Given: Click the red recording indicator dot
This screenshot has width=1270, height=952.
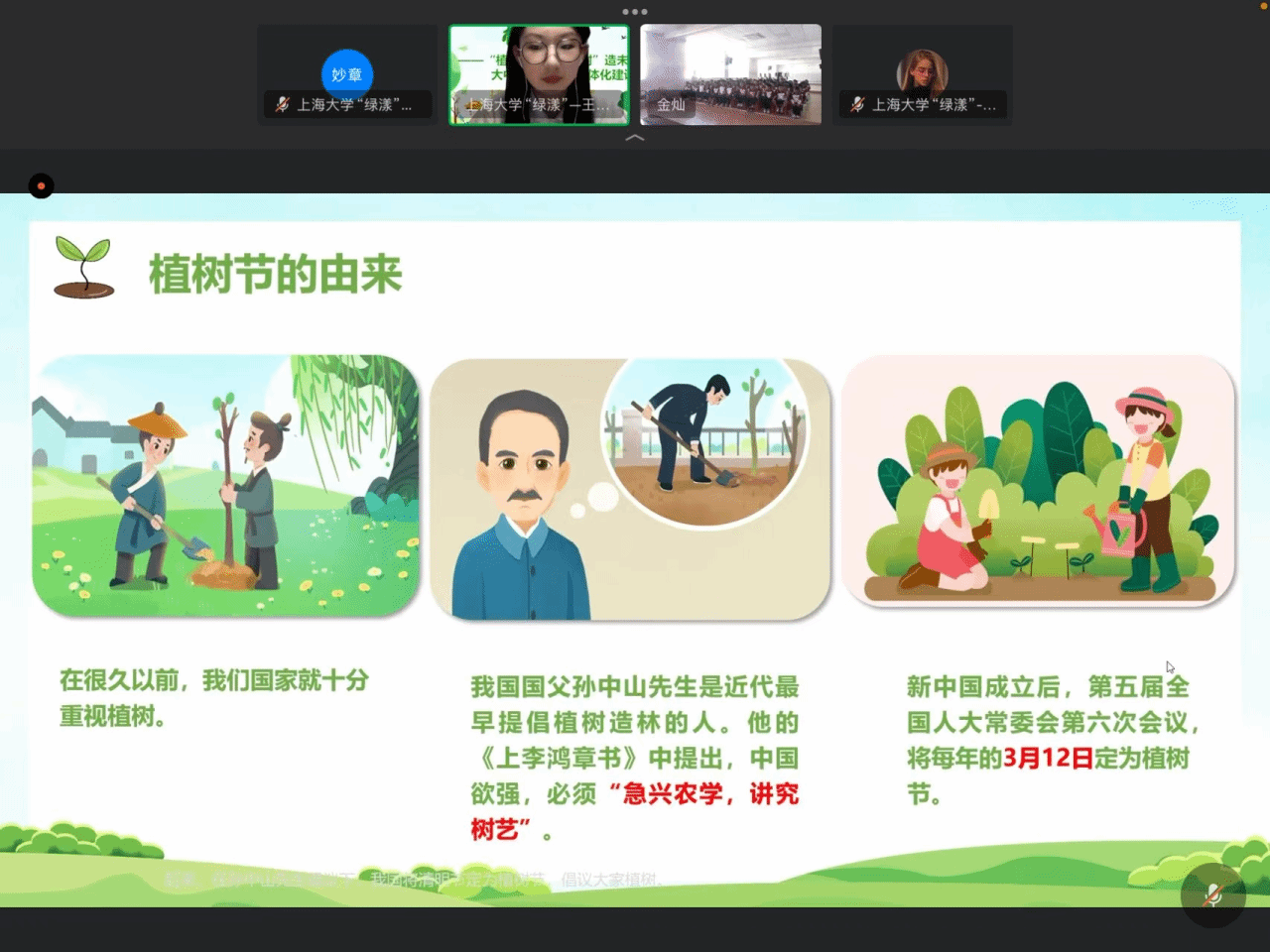Looking at the screenshot, I should [41, 185].
